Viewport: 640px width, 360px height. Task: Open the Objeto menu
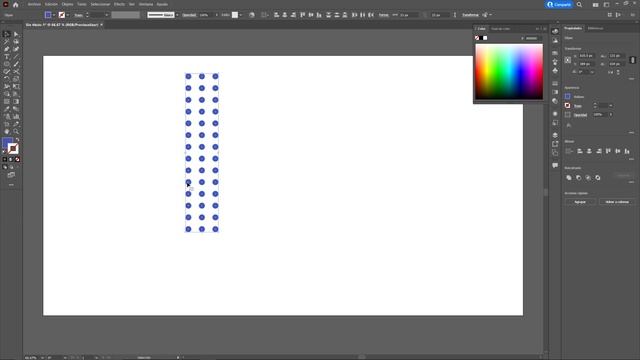coord(67,4)
